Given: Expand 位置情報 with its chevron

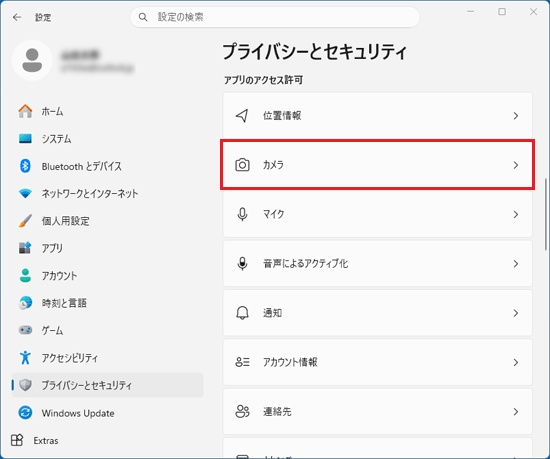Looking at the screenshot, I should (516, 116).
